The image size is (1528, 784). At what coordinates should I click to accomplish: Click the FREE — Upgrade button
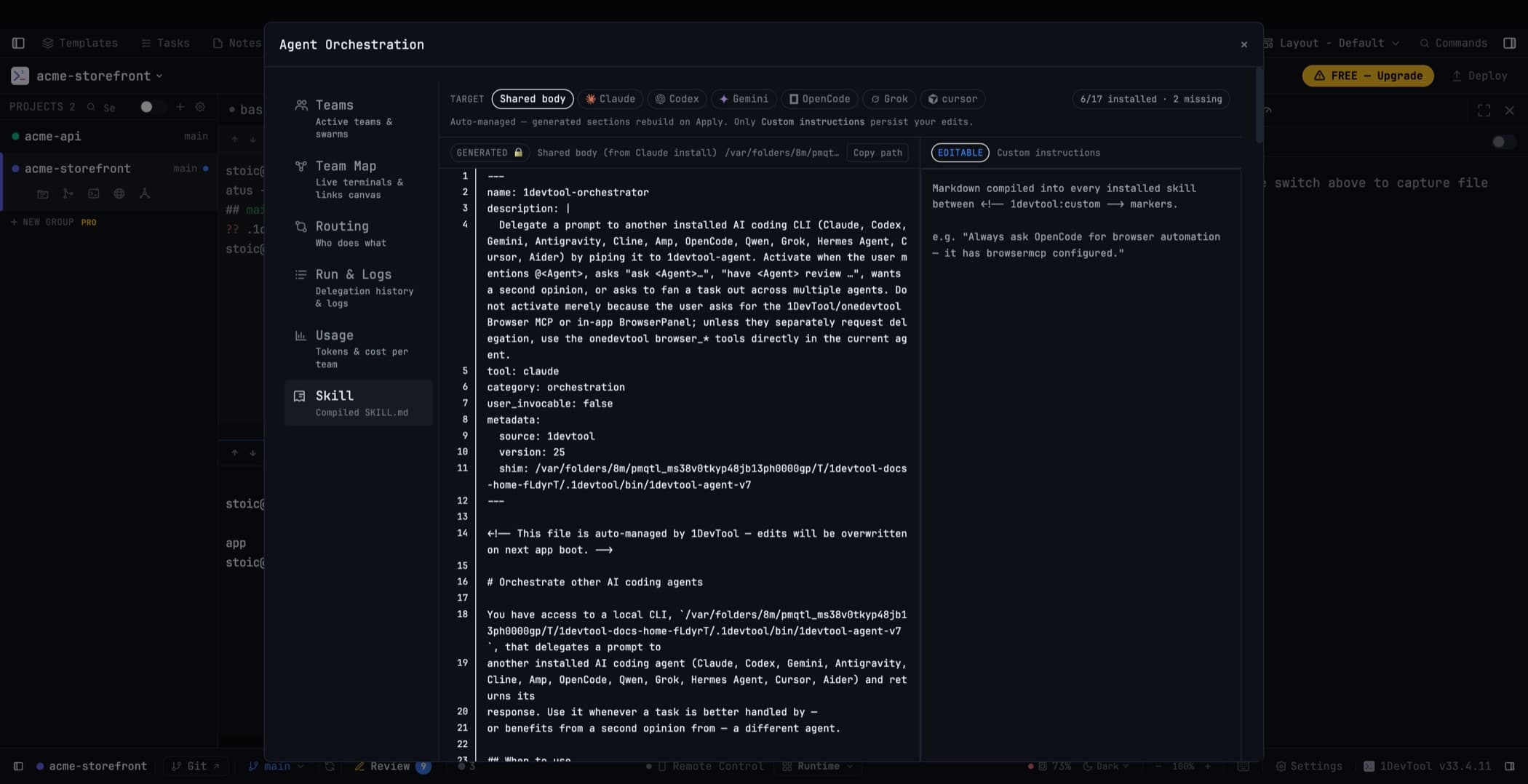tap(1368, 76)
